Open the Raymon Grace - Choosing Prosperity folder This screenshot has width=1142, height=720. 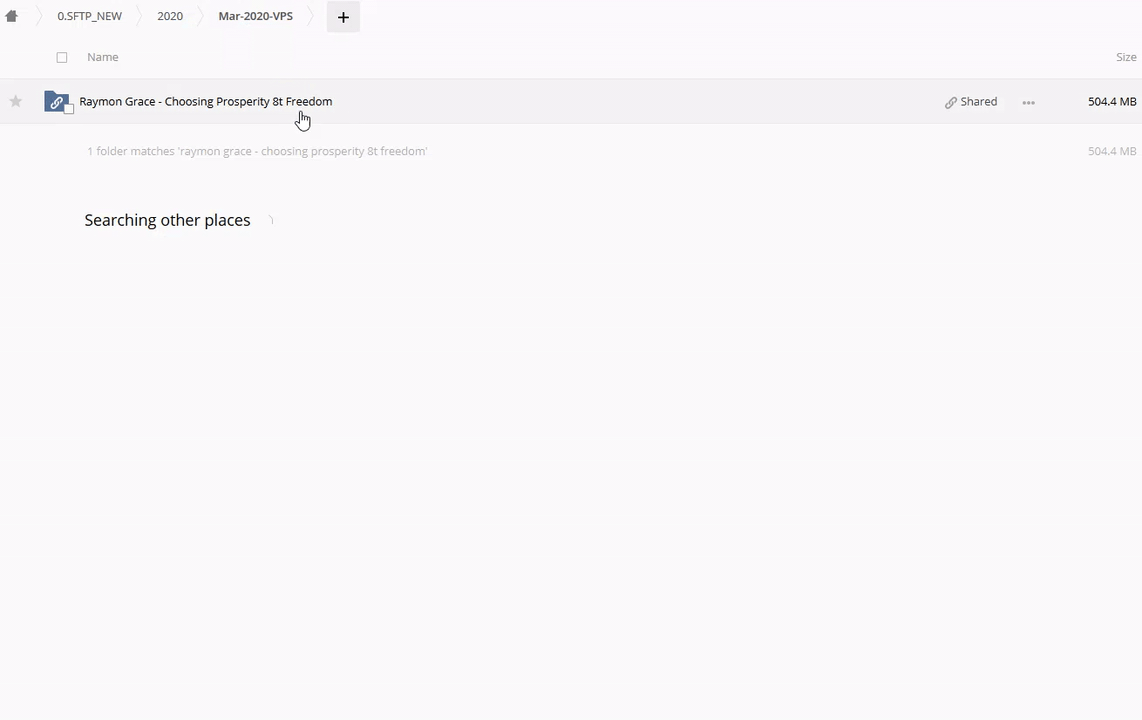[205, 101]
